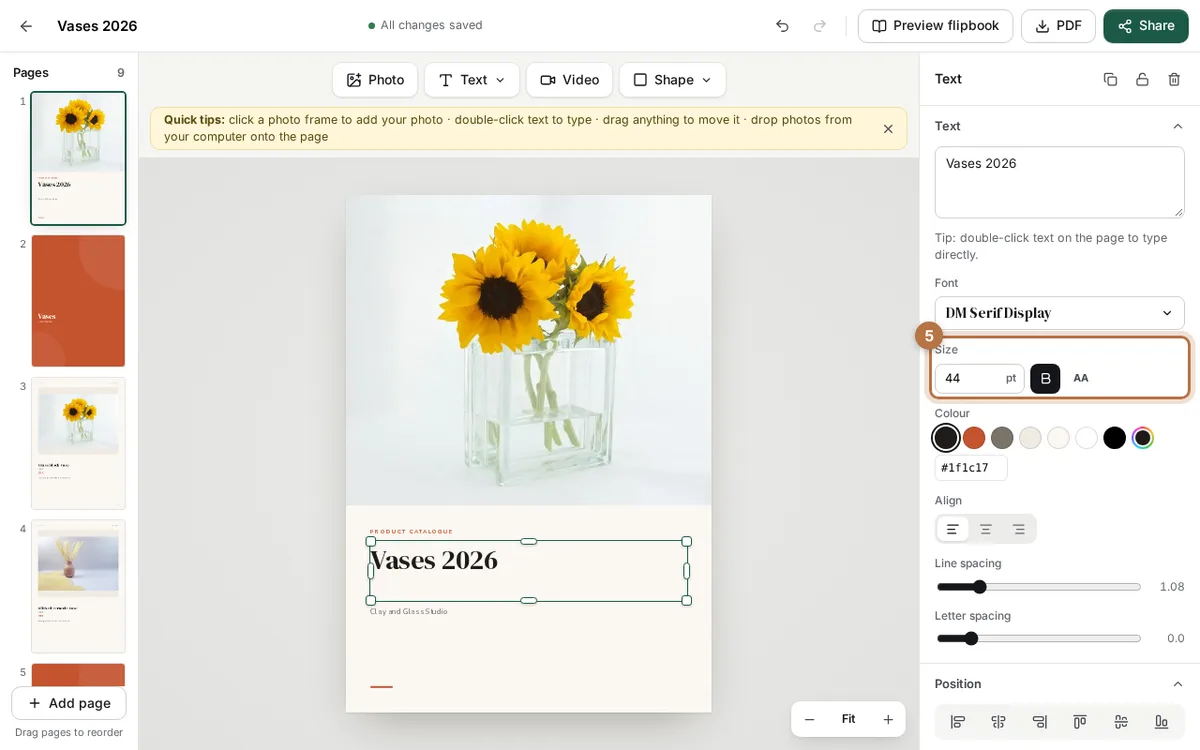
Task: Open the Shape insert dropdown
Action: pyautogui.click(x=672, y=80)
